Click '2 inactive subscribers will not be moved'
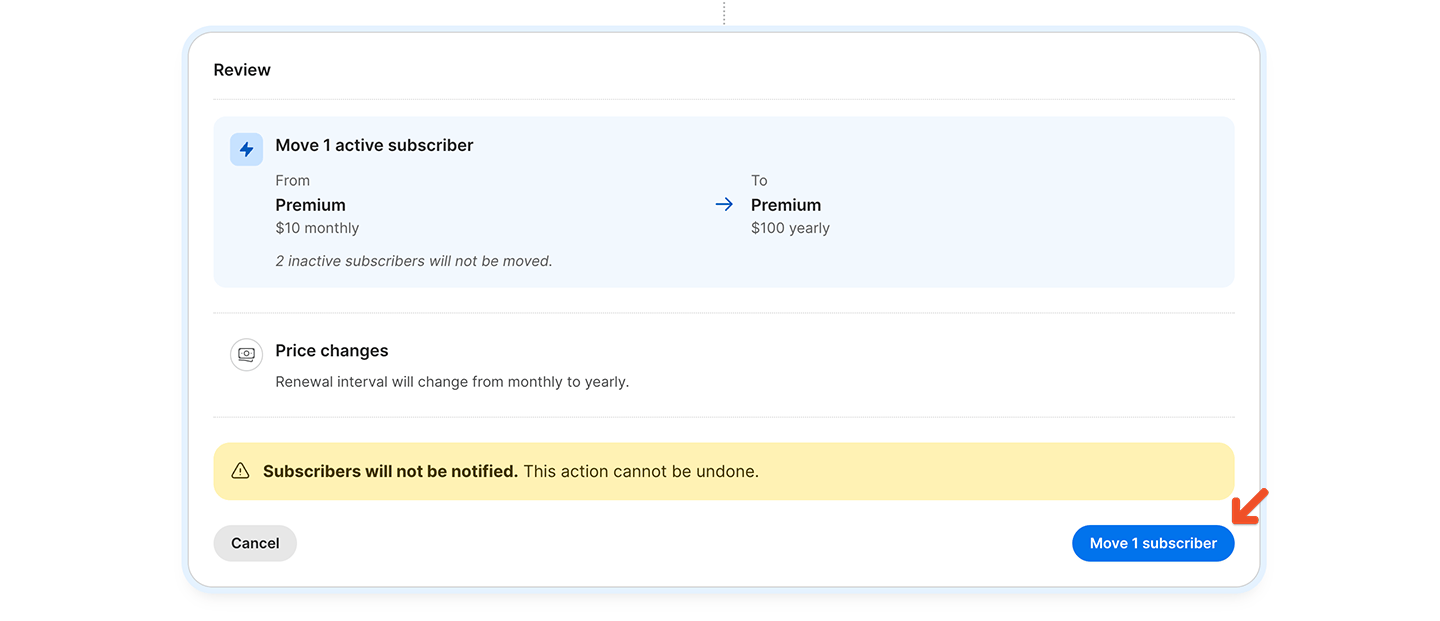Screen dimensions: 1440x621 [414, 261]
